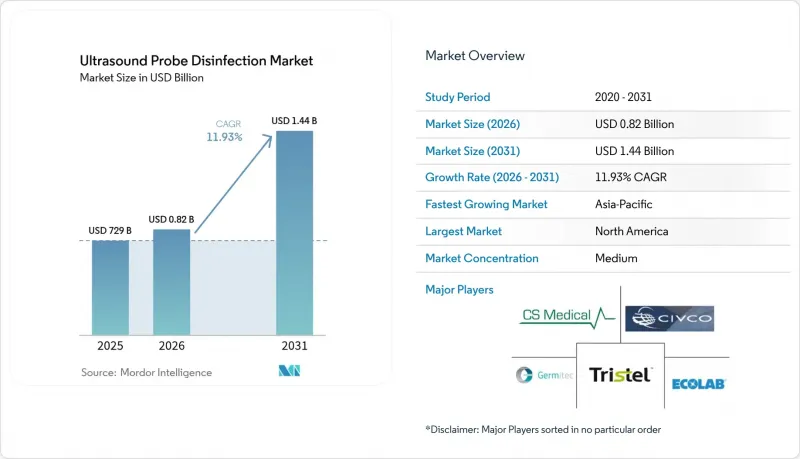Click the Medium concentration value
This screenshot has height=459, width=800.
(x=616, y=258)
